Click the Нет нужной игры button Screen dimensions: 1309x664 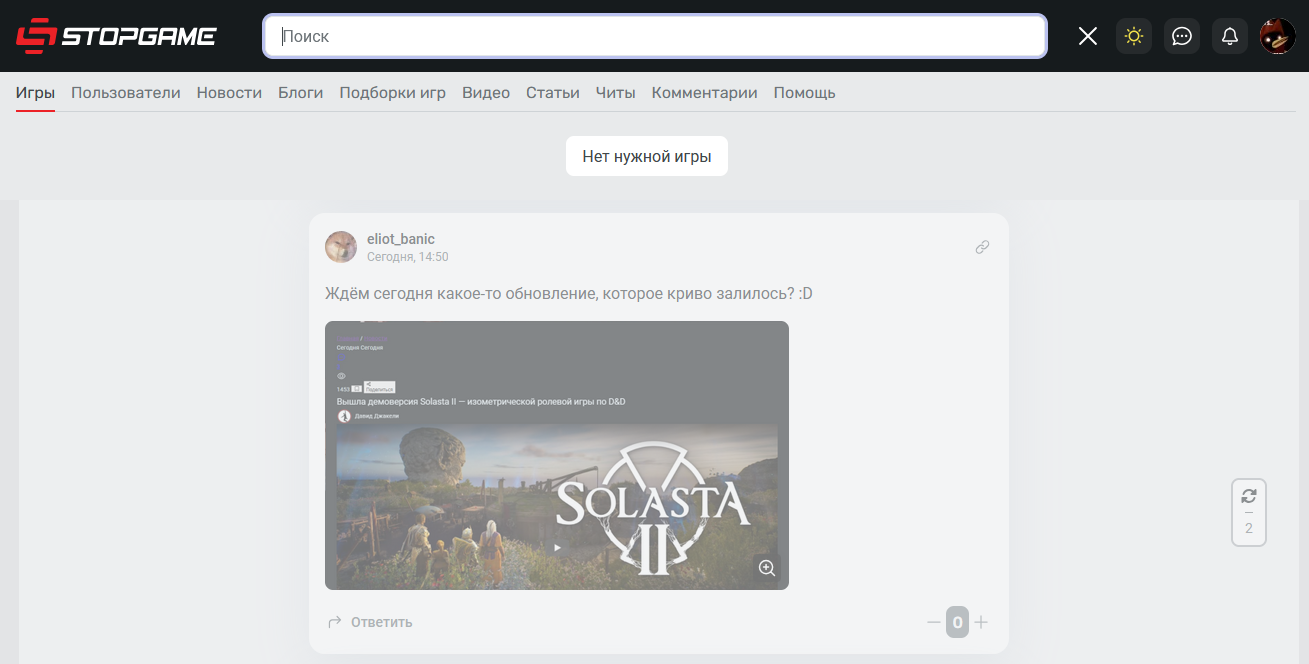647,156
